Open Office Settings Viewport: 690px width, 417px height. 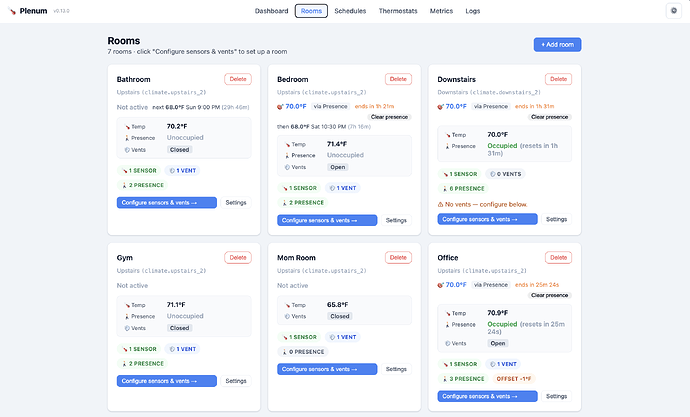(556, 396)
